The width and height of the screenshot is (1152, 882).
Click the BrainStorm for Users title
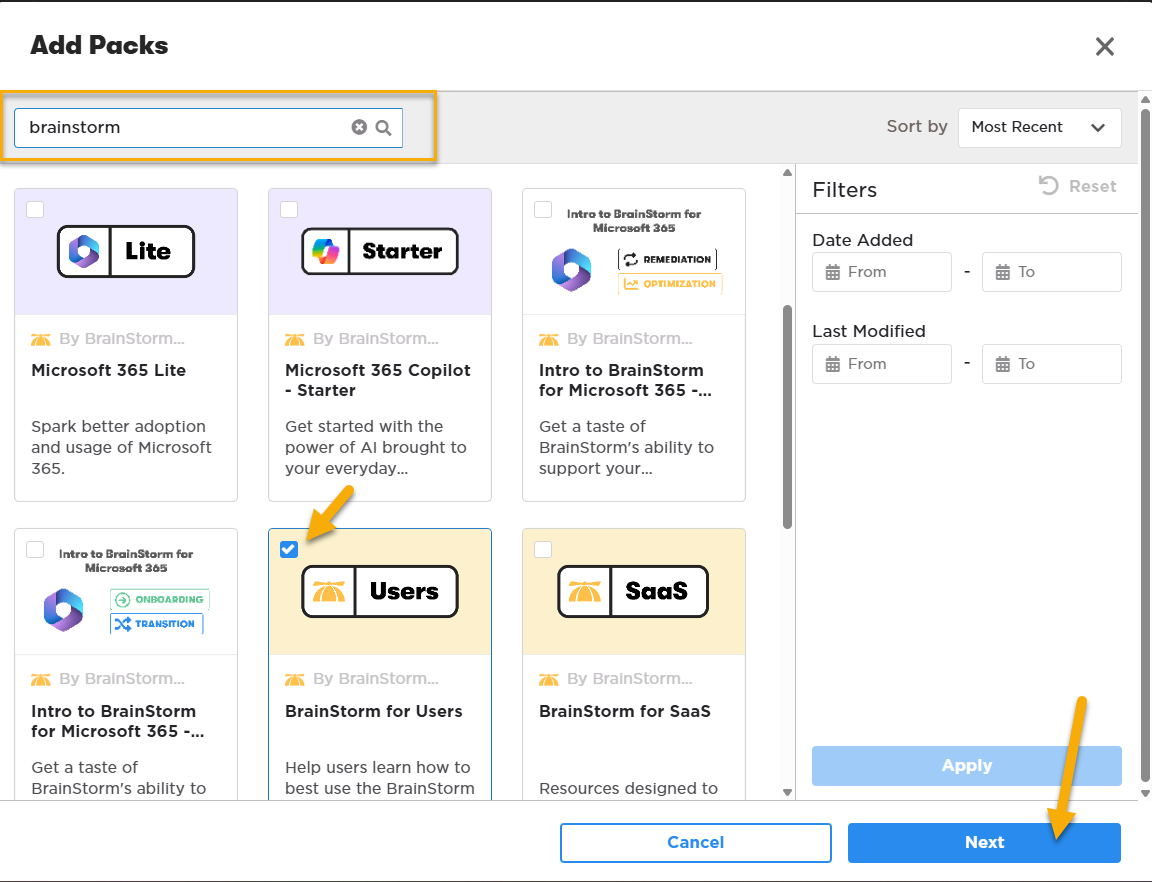pyautogui.click(x=374, y=711)
